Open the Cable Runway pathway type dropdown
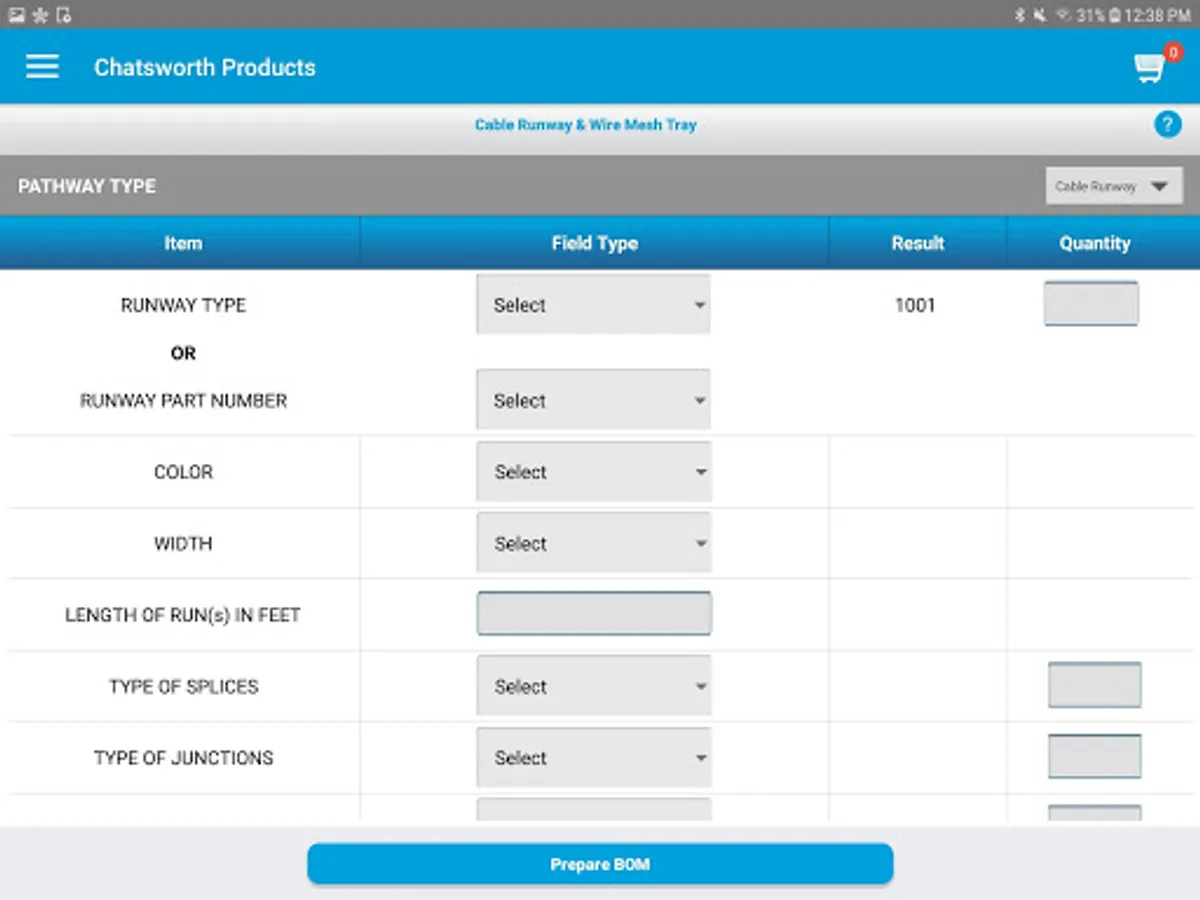This screenshot has height=900, width=1200. 1114,186
